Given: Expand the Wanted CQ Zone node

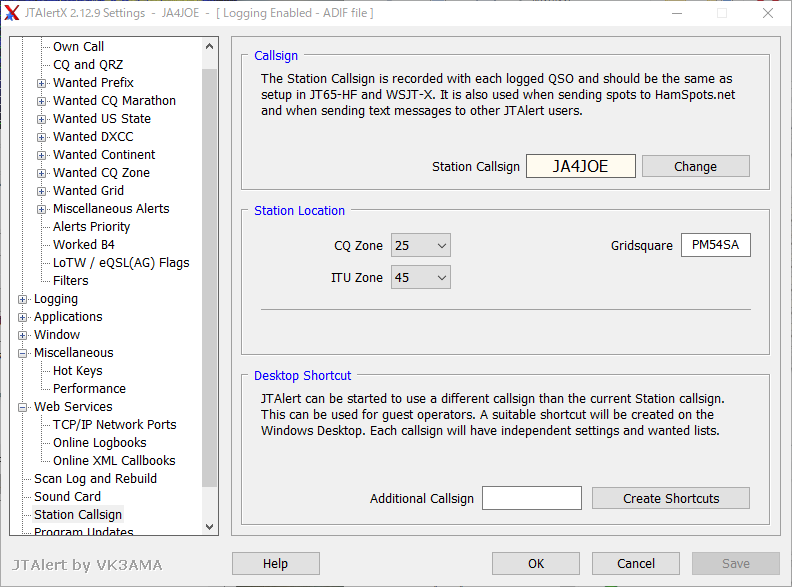Looking at the screenshot, I should point(41,174).
